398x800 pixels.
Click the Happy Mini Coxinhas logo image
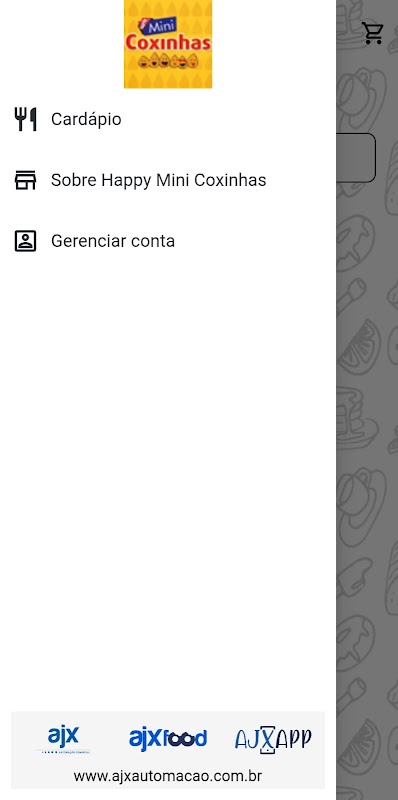pos(168,44)
